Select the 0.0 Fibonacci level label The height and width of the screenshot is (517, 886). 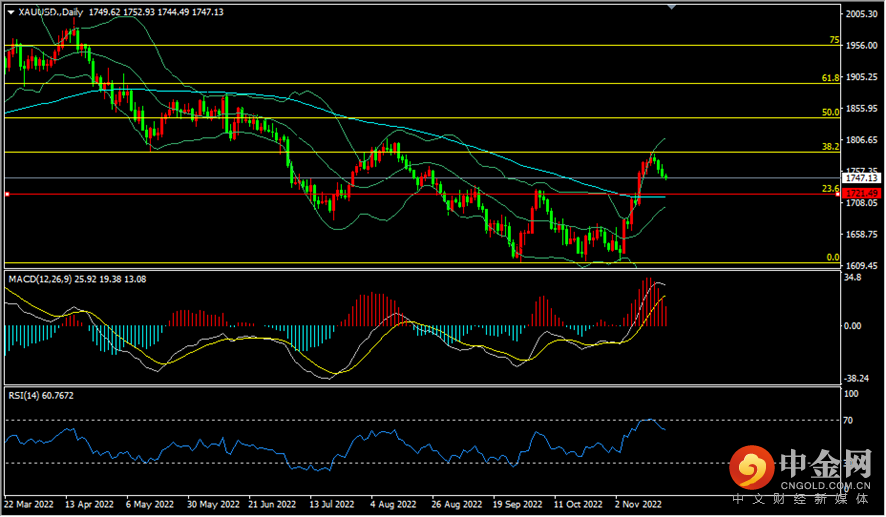pyautogui.click(x=831, y=257)
